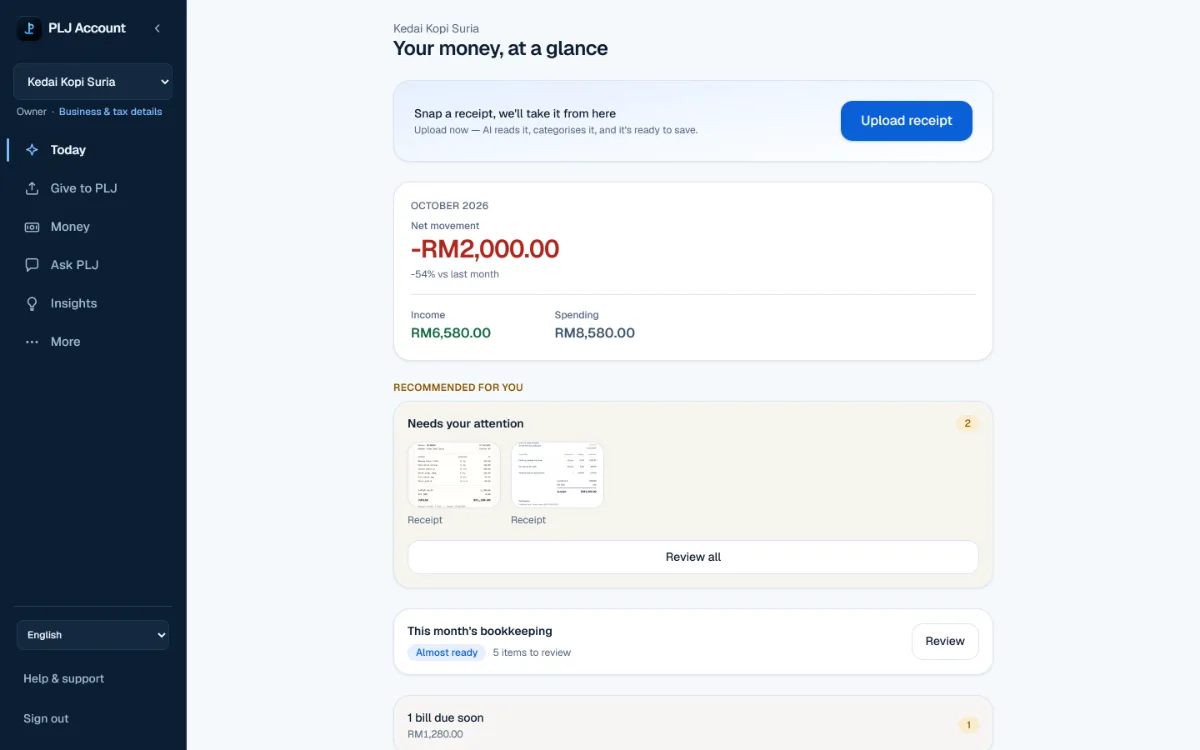1200x750 pixels.
Task: Select Insights in the sidebar
Action: coord(93,303)
